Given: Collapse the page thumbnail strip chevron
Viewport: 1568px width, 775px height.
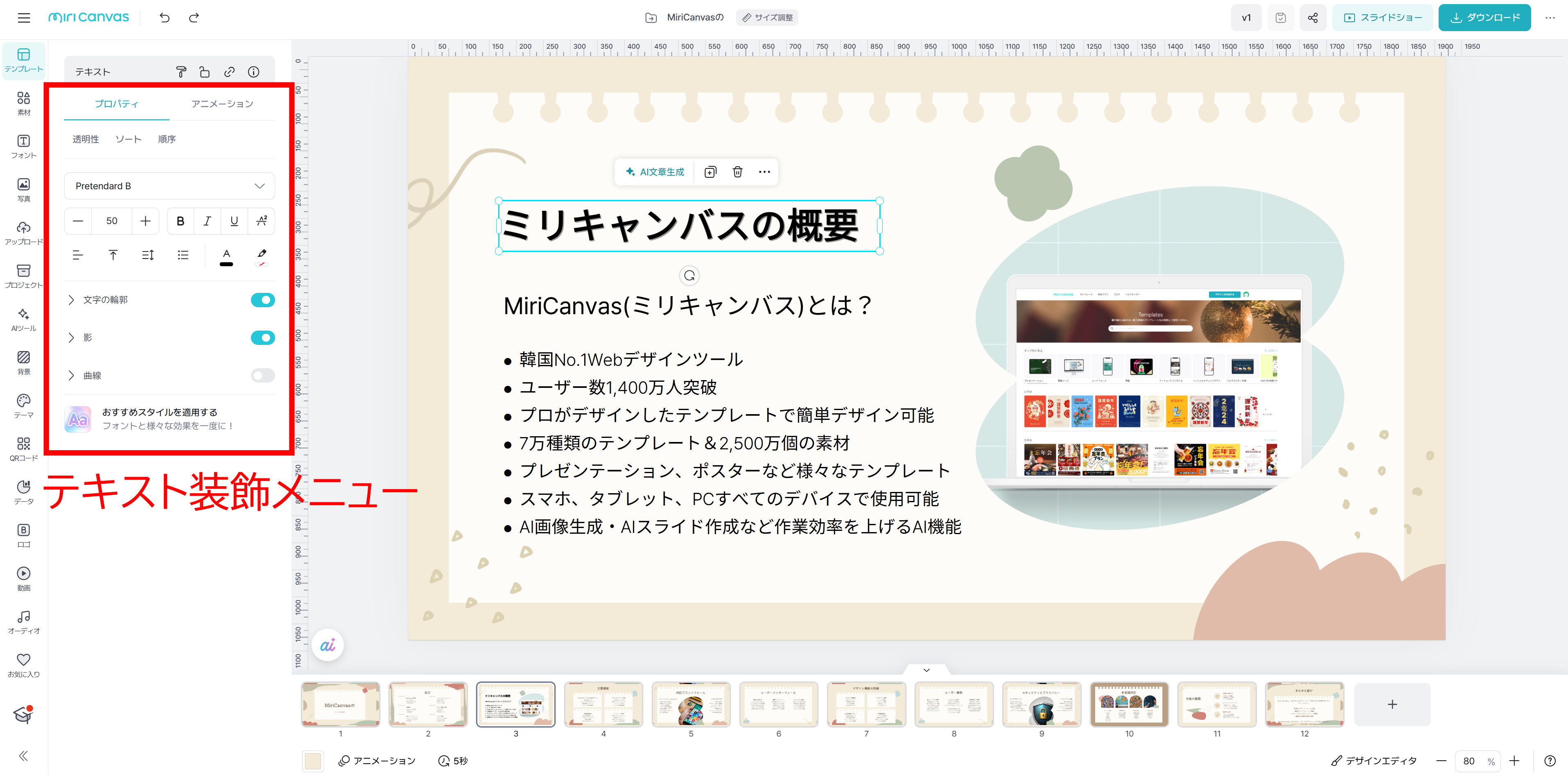Looking at the screenshot, I should 926,670.
